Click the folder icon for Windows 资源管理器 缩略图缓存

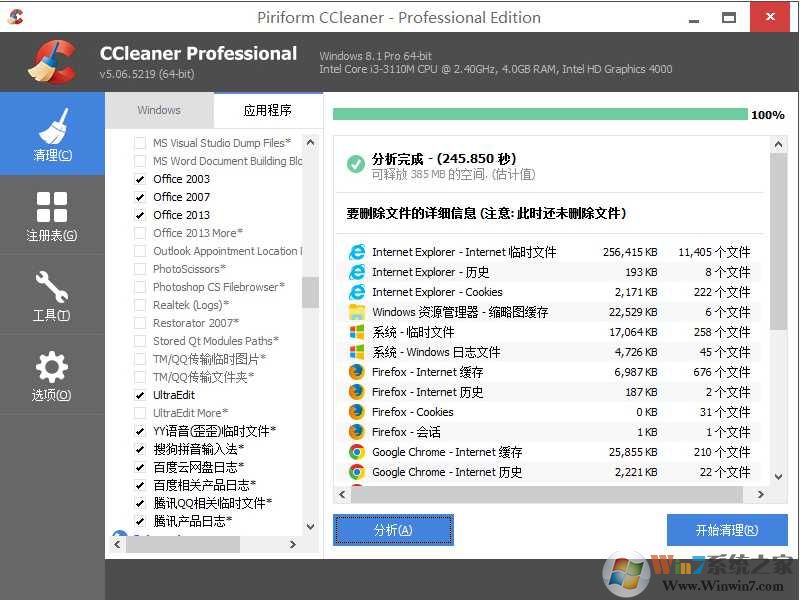click(357, 312)
